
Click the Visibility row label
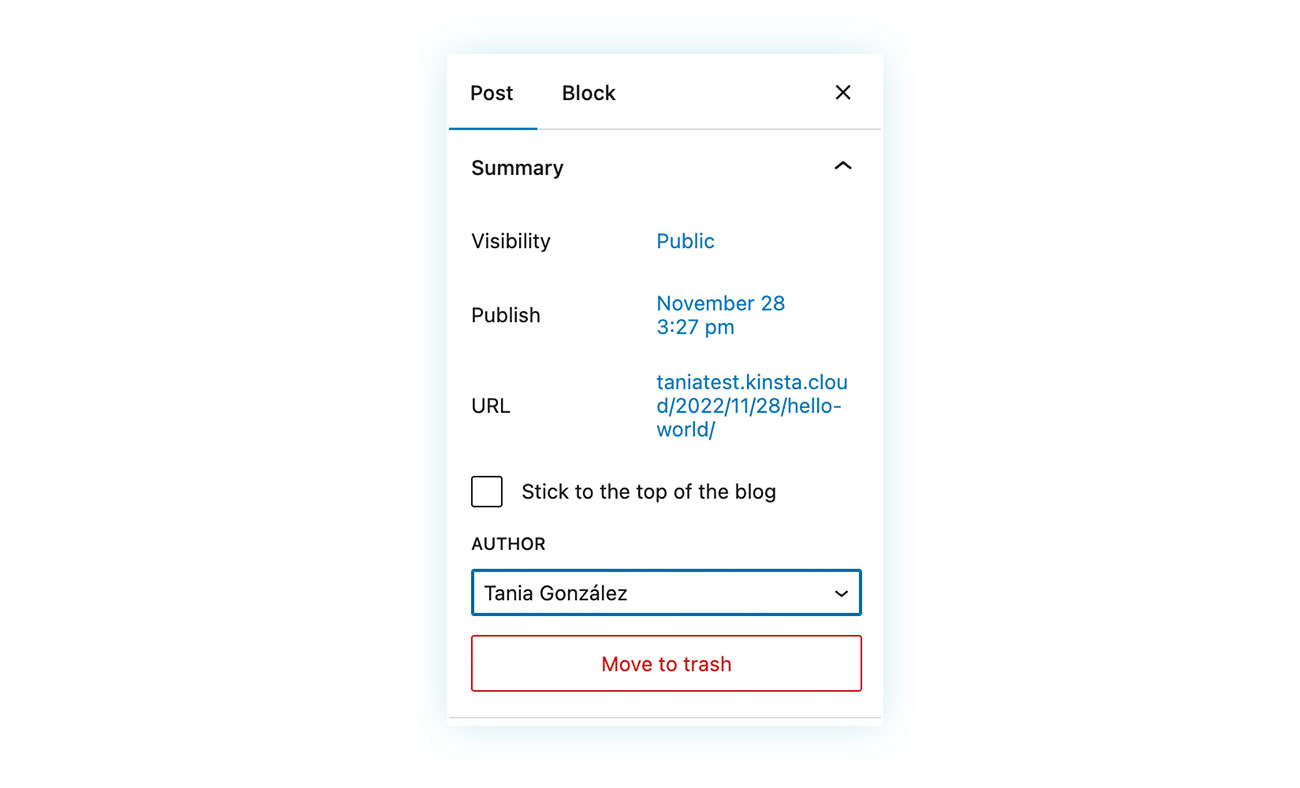(511, 241)
